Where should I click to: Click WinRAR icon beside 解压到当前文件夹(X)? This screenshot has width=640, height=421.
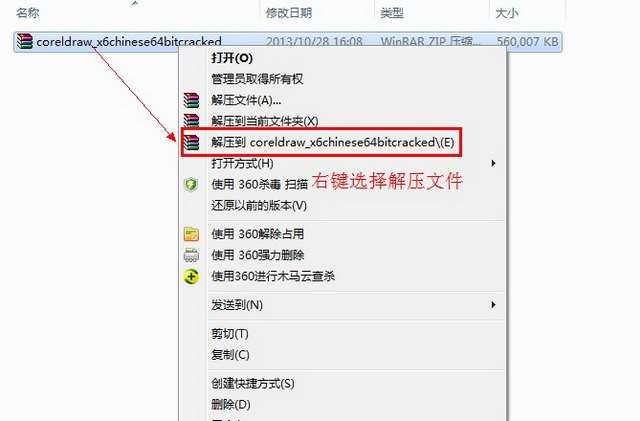(x=191, y=121)
